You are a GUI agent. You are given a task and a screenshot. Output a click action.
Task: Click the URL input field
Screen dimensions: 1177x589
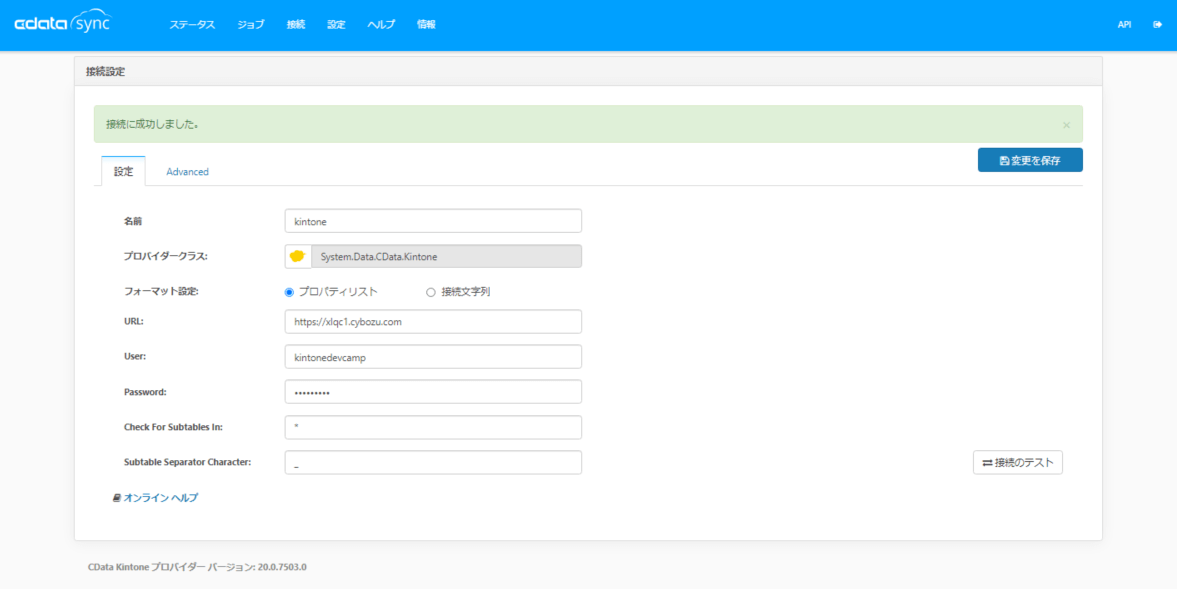point(433,321)
